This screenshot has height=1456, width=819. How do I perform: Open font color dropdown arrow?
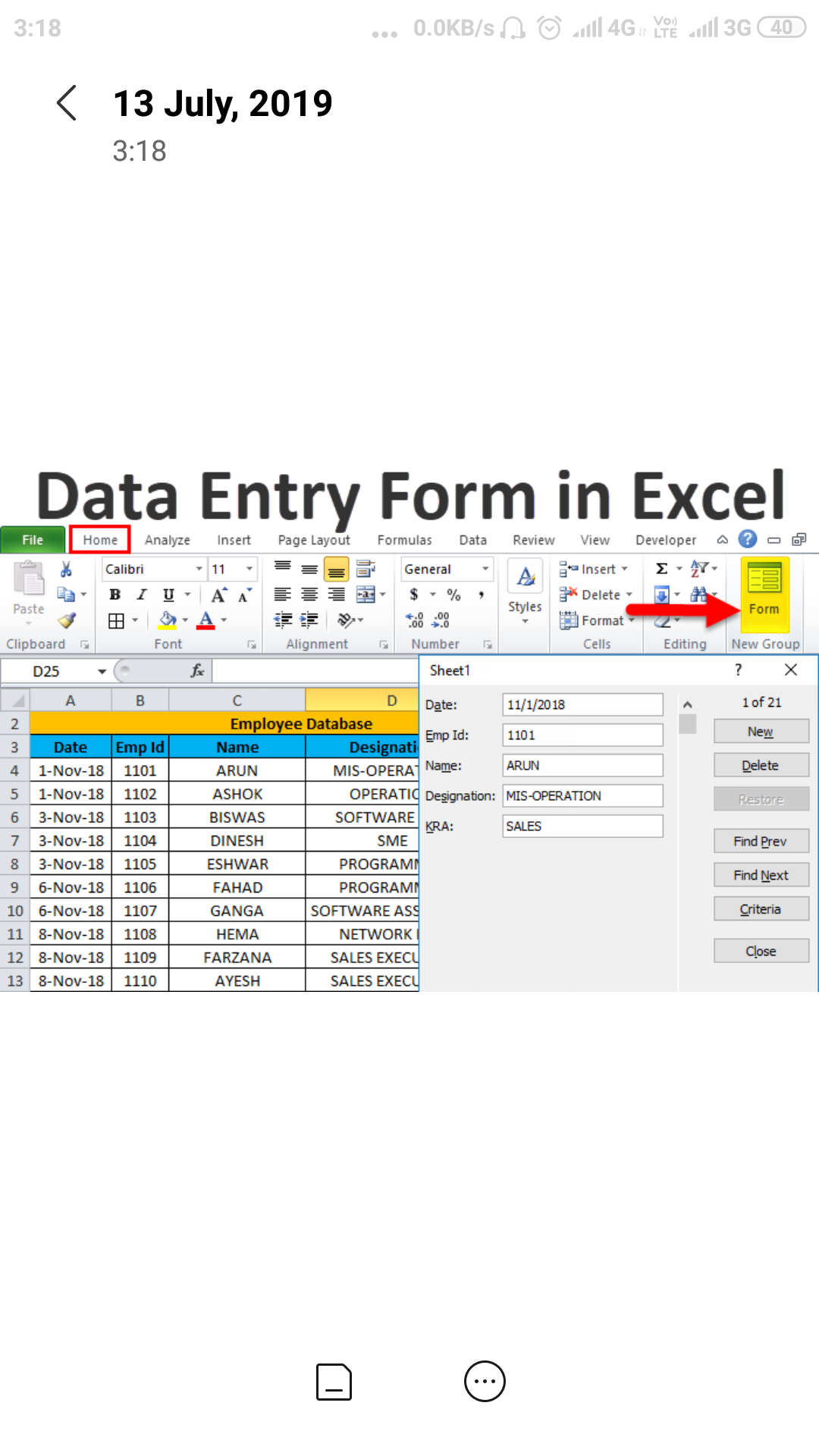point(224,620)
